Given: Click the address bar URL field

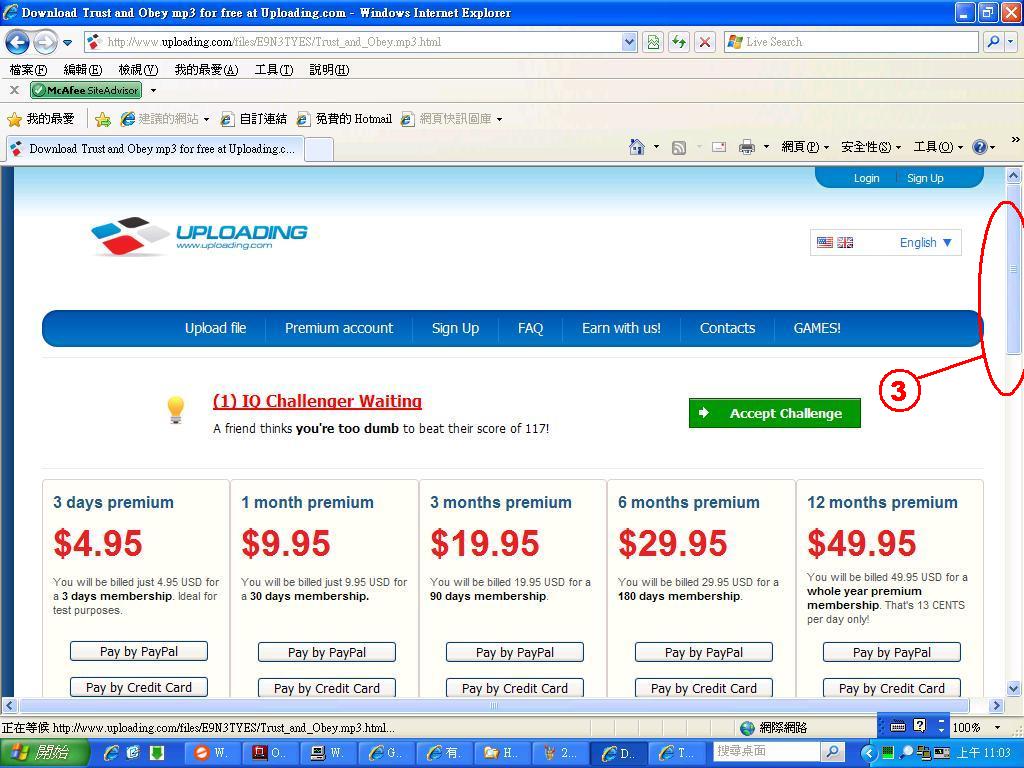Looking at the screenshot, I should (x=353, y=42).
